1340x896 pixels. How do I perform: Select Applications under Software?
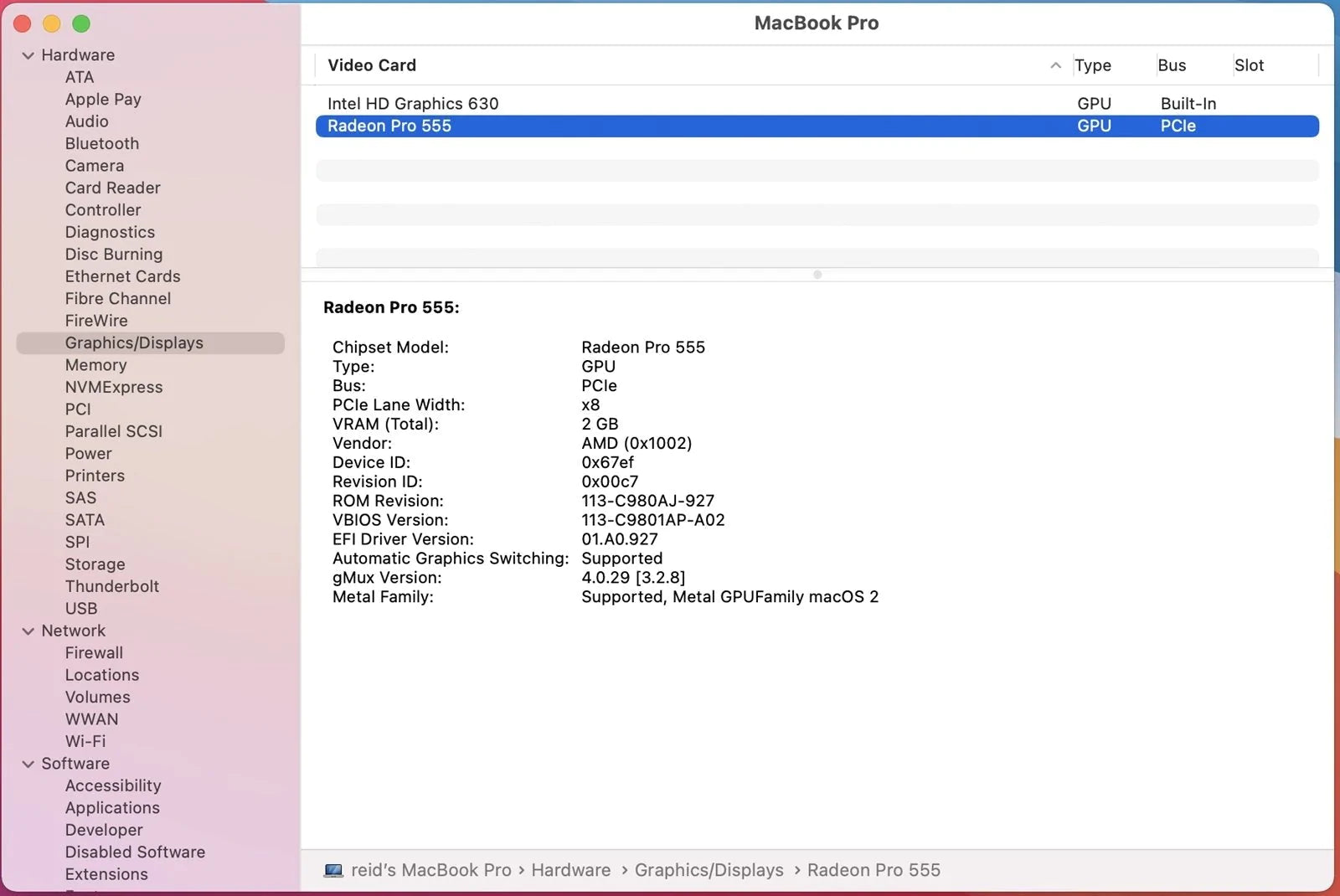coord(112,808)
